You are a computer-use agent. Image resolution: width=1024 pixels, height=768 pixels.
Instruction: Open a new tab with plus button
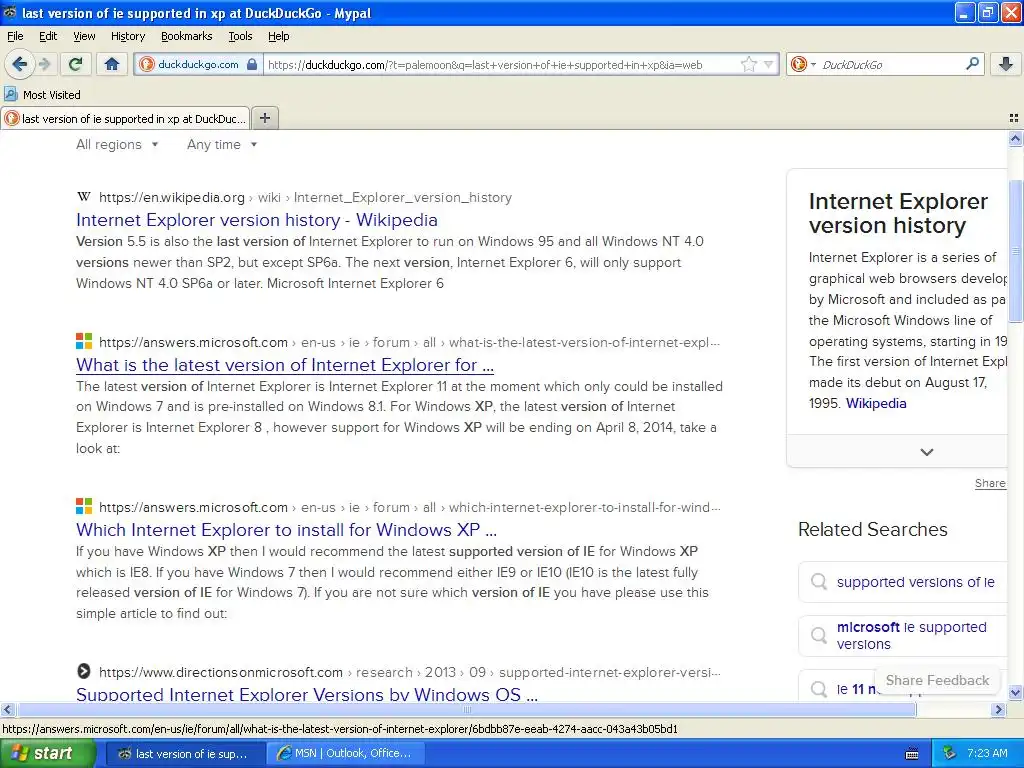pos(264,118)
